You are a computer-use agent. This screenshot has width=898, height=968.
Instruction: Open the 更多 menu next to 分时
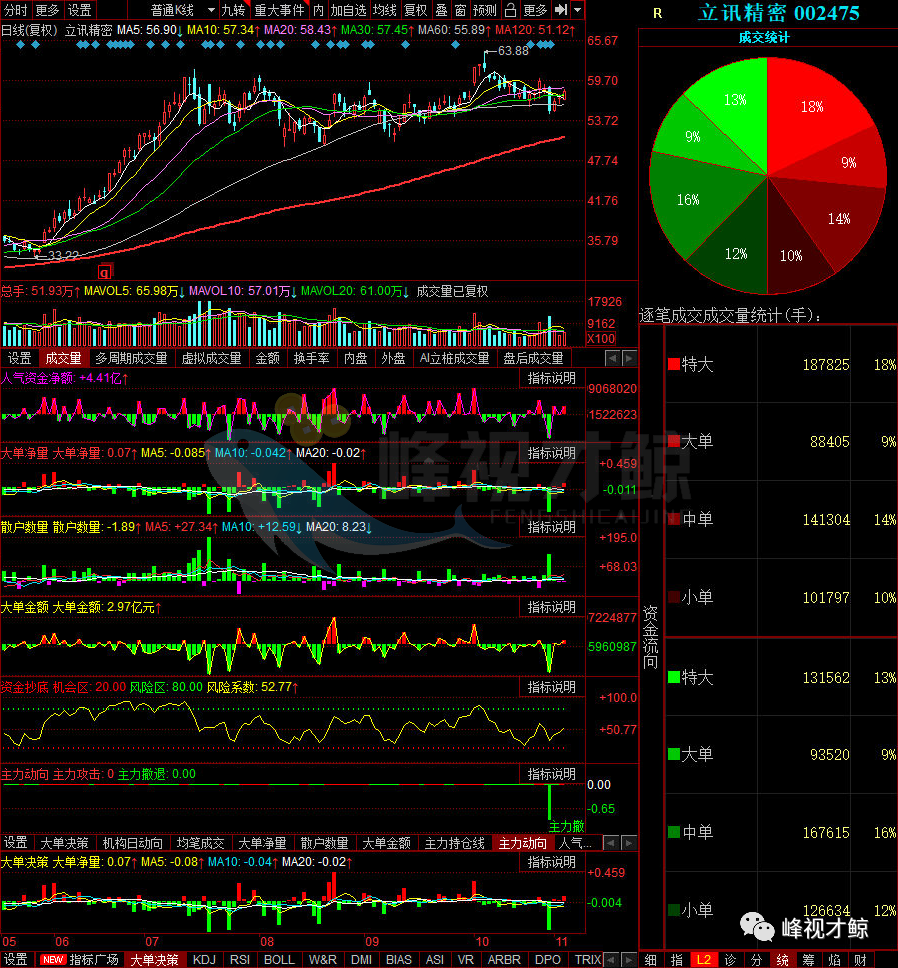[47, 10]
